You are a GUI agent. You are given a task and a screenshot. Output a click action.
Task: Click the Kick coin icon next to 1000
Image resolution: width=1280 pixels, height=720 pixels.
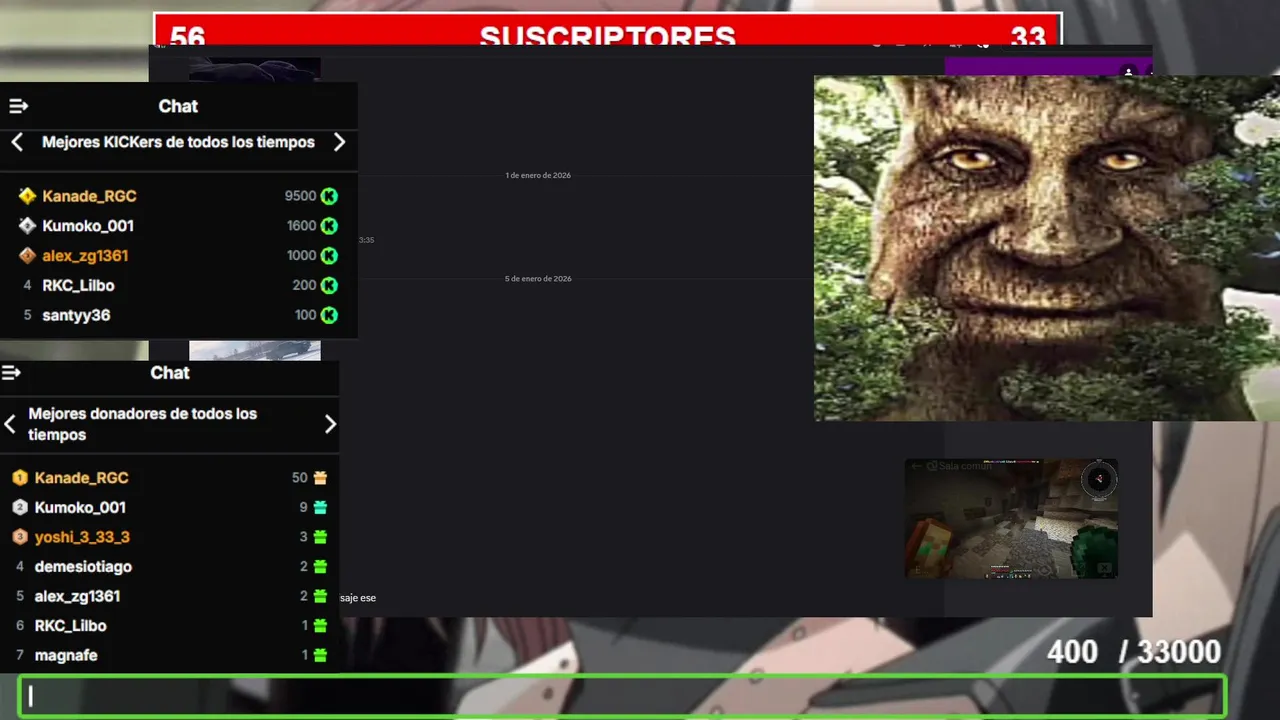(329, 256)
